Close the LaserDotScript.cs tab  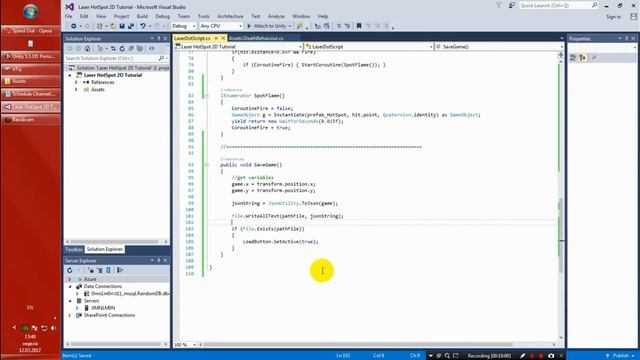tap(223, 38)
